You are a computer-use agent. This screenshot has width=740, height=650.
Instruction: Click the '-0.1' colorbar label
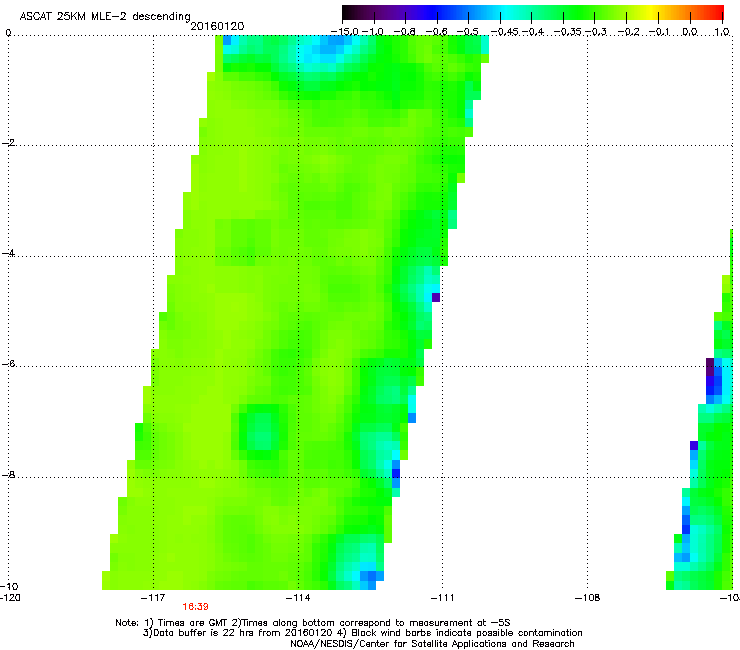[659, 32]
